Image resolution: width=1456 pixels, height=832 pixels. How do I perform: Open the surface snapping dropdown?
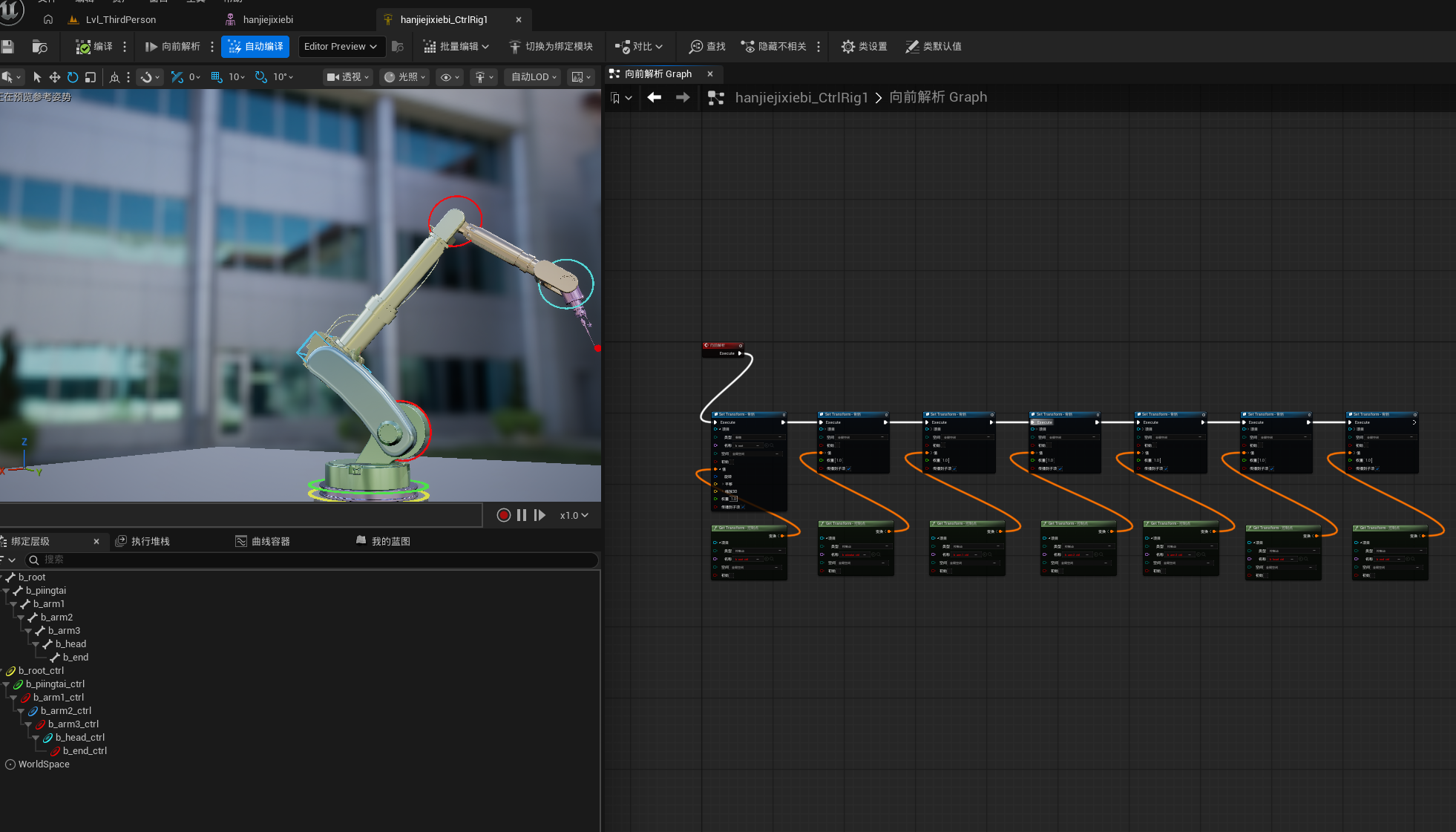(151, 77)
